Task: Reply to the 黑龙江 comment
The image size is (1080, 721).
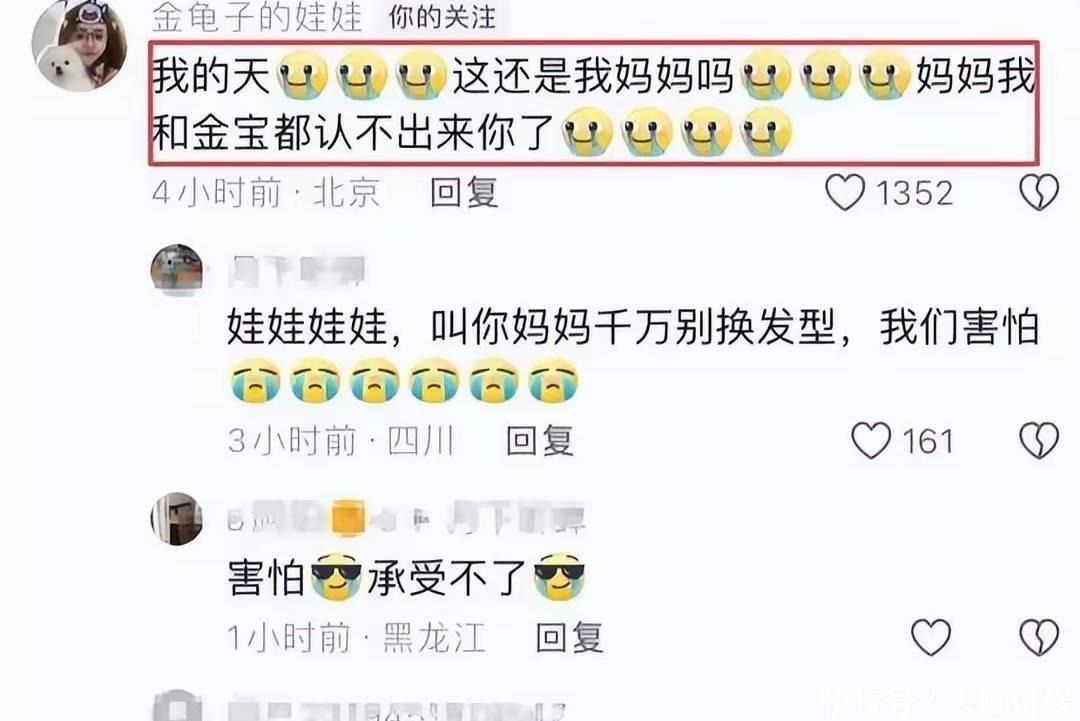Action: coord(570,638)
